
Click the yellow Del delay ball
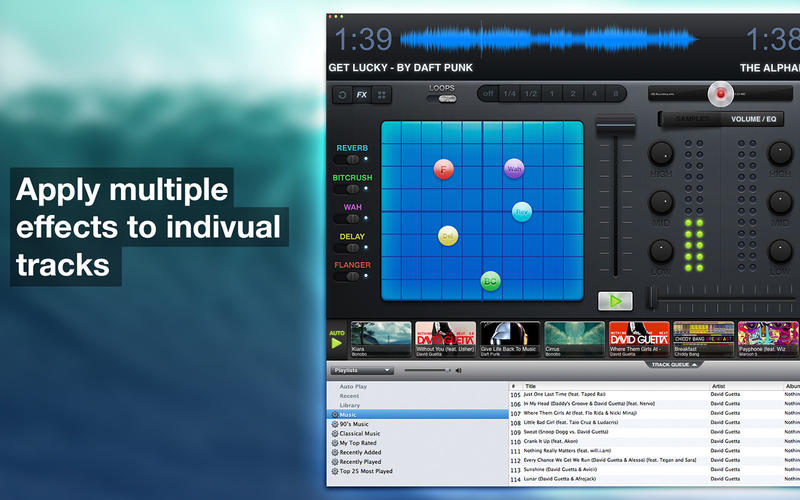tap(448, 236)
